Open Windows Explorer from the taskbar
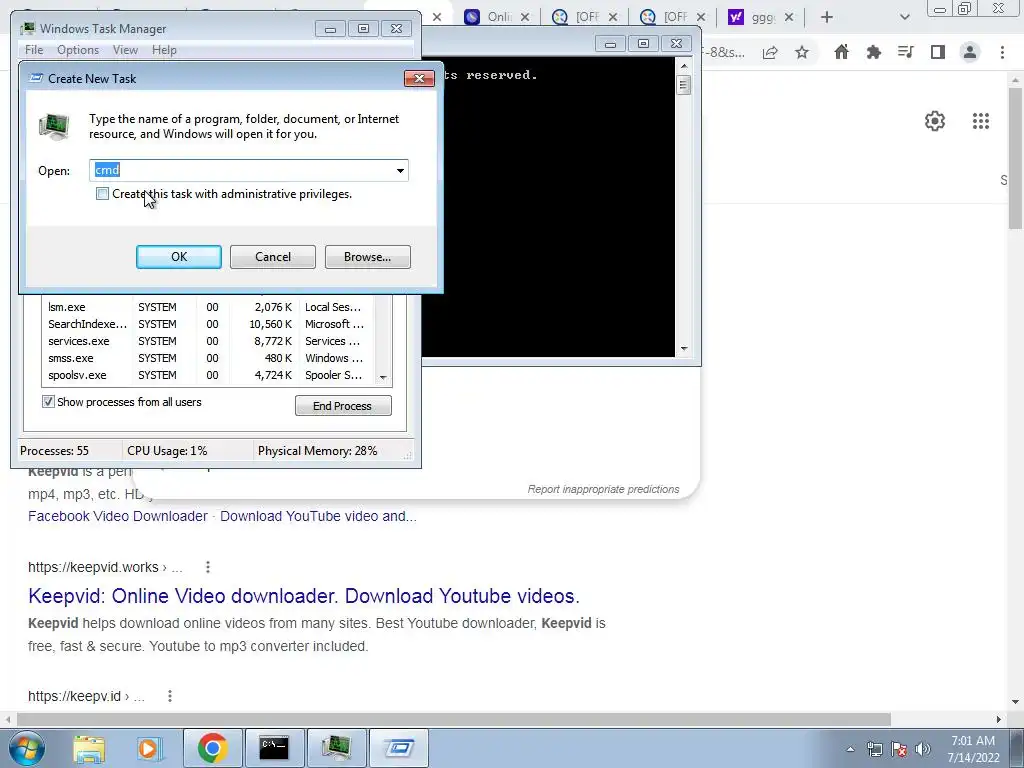The height and width of the screenshot is (768, 1024). [x=89, y=748]
